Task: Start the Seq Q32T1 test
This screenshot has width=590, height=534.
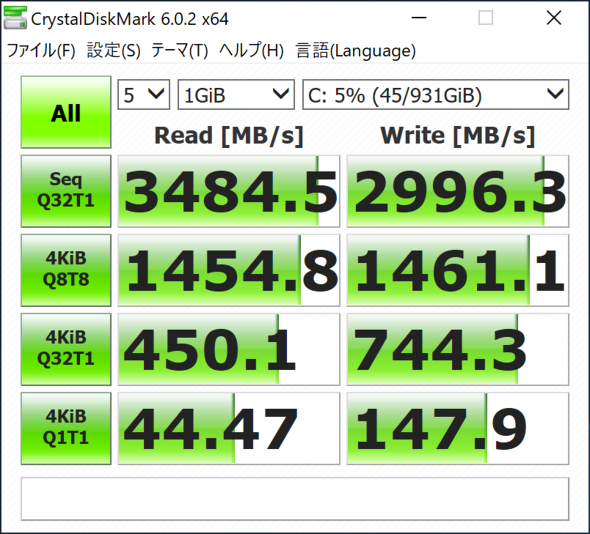Action: [66, 191]
